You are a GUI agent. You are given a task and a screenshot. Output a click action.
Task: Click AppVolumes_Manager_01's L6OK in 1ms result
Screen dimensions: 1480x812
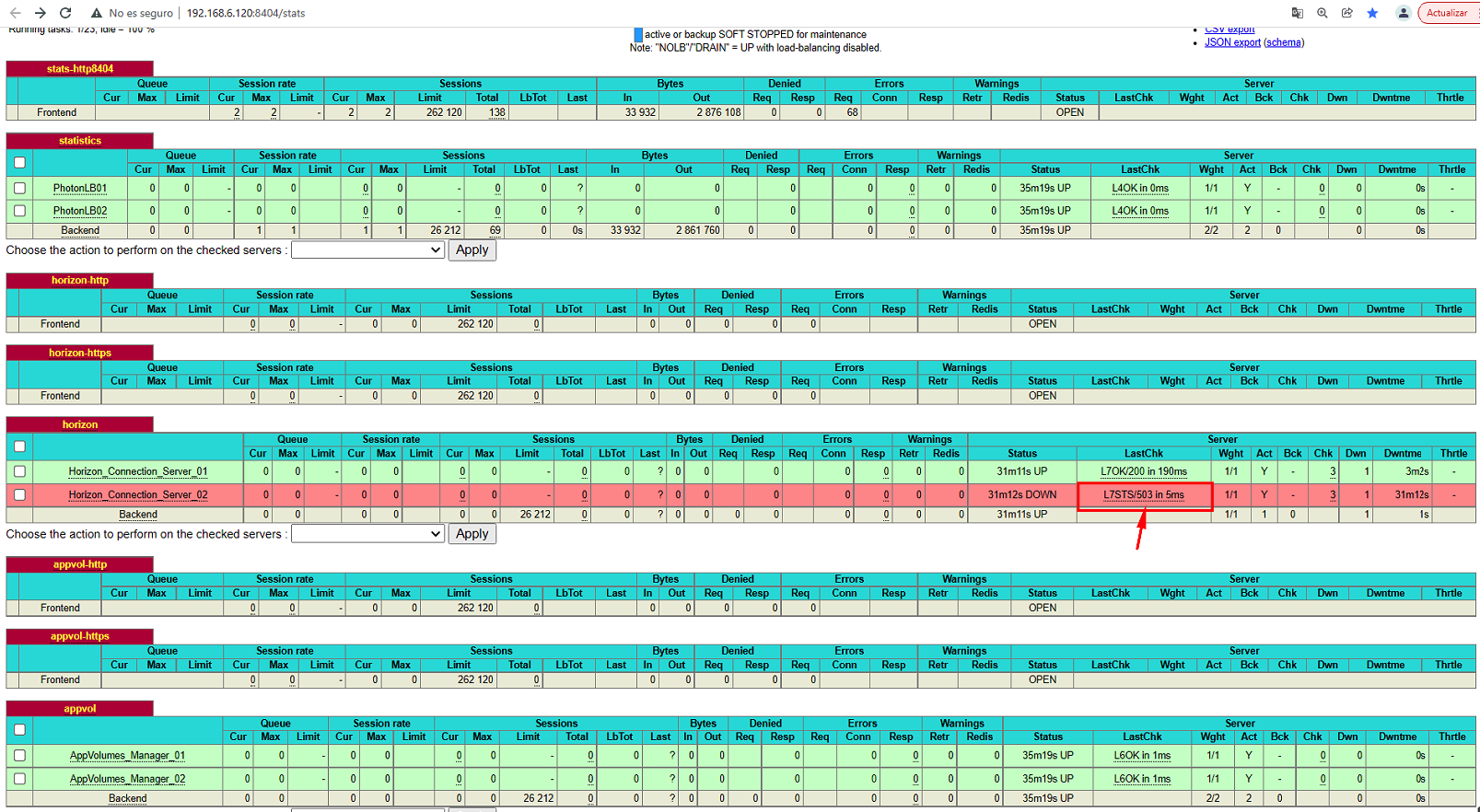click(x=1142, y=755)
